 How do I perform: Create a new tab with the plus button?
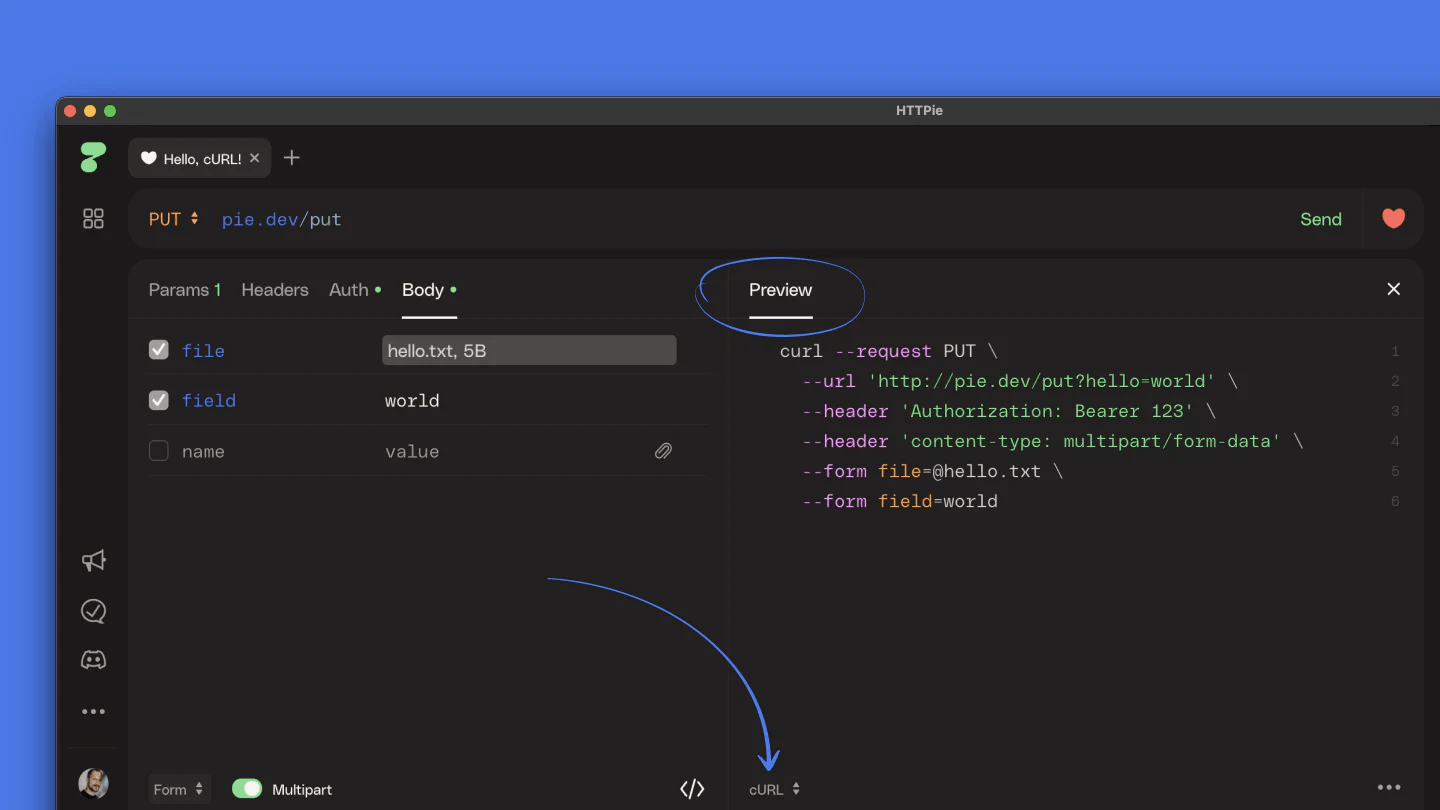291,157
